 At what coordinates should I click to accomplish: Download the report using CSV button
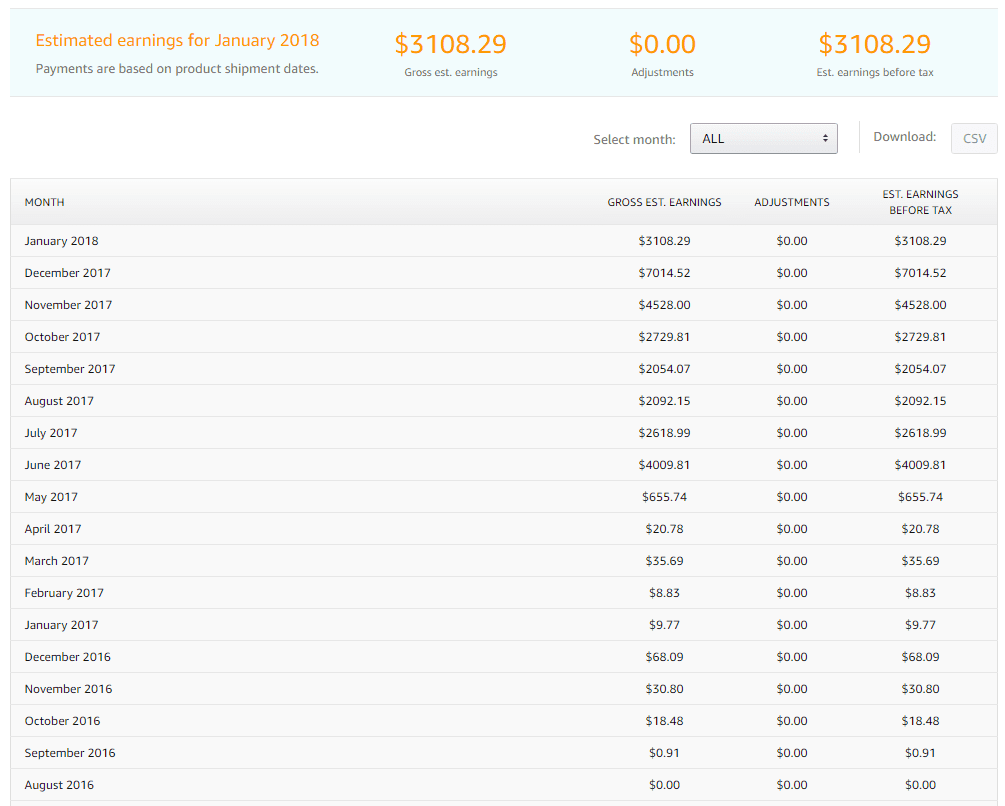click(974, 138)
